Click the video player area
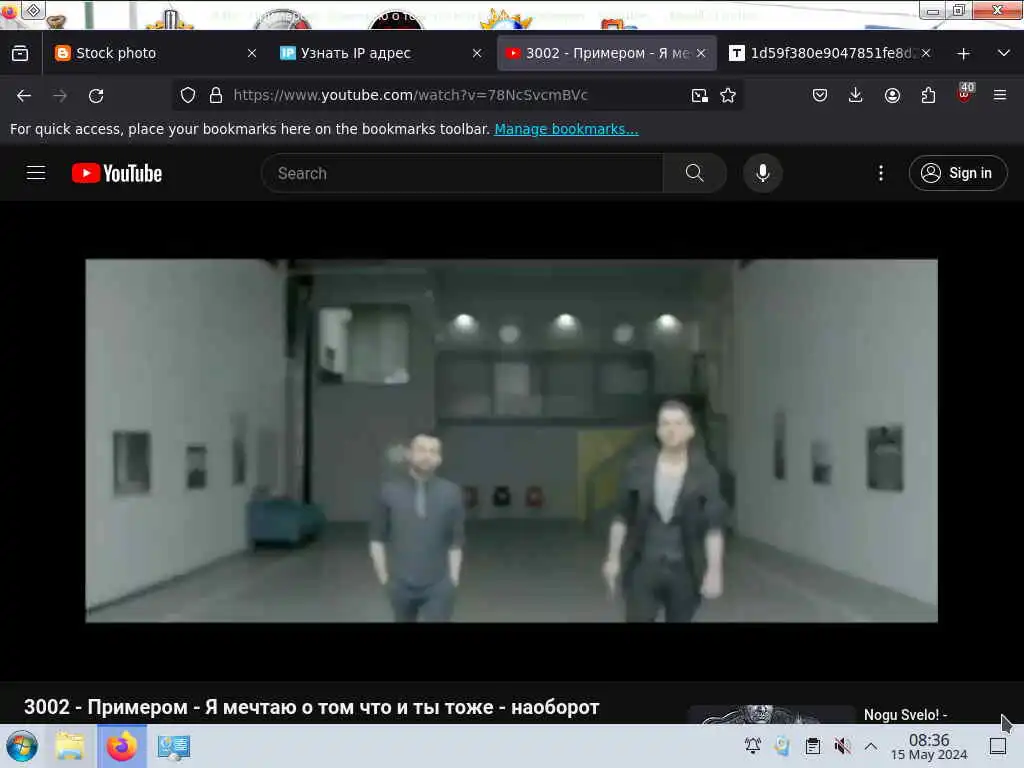Image resolution: width=1024 pixels, height=768 pixels. click(511, 441)
